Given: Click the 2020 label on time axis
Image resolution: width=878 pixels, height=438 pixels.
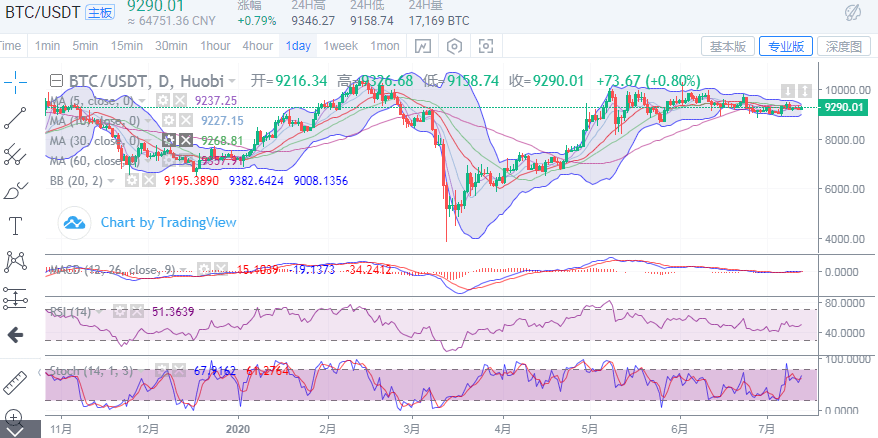Looking at the screenshot, I should click(x=239, y=430).
